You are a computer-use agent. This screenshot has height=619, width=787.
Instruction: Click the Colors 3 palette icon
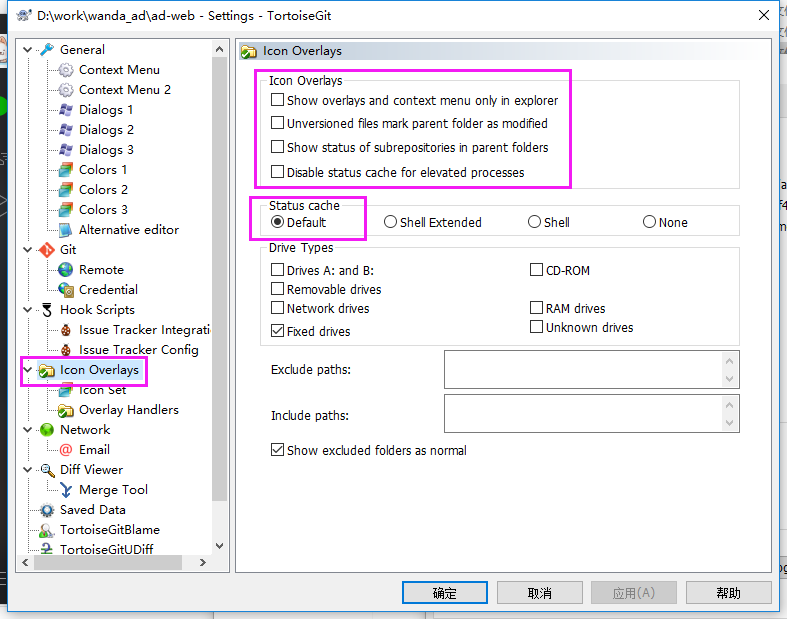[66, 210]
